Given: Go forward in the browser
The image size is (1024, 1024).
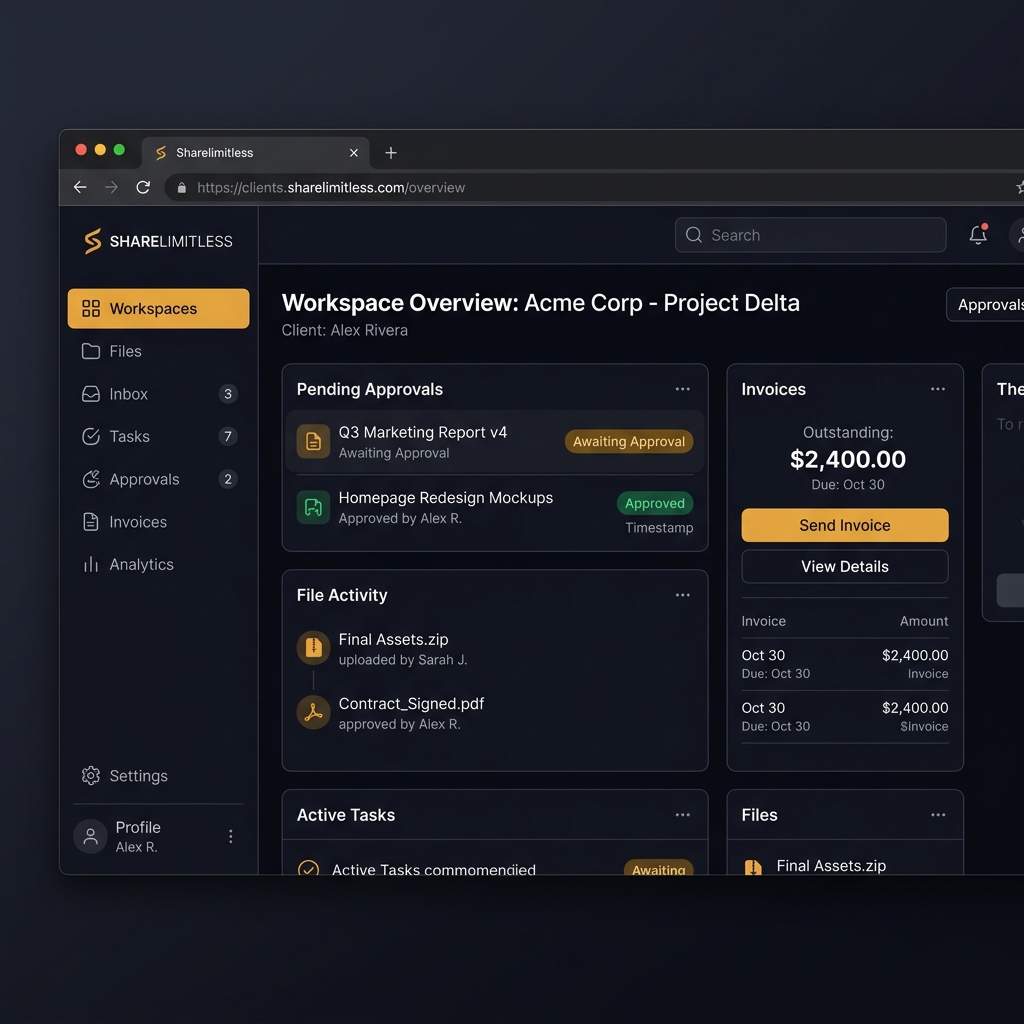Looking at the screenshot, I should [x=112, y=187].
